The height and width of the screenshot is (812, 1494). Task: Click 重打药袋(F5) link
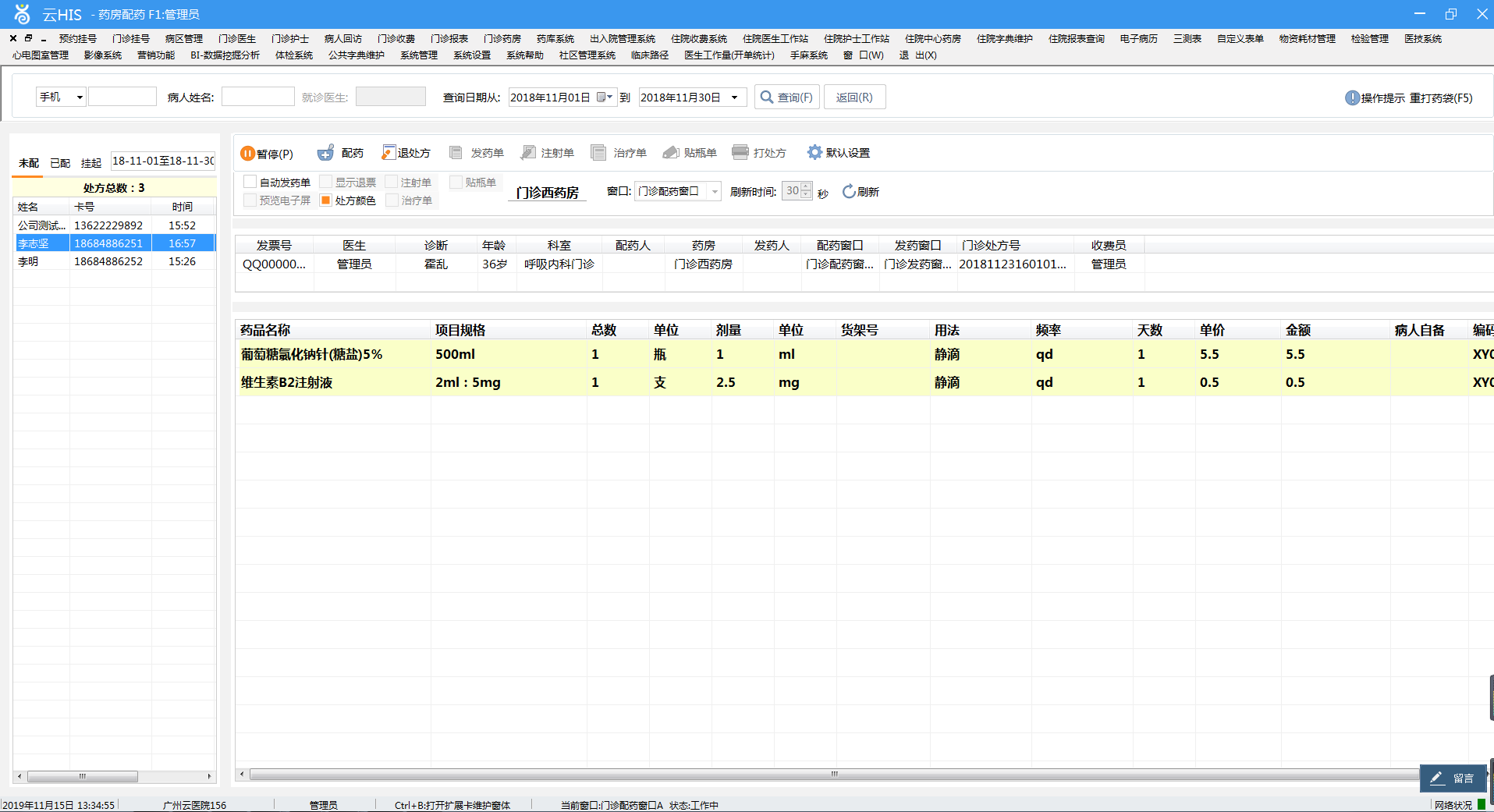tap(1441, 98)
